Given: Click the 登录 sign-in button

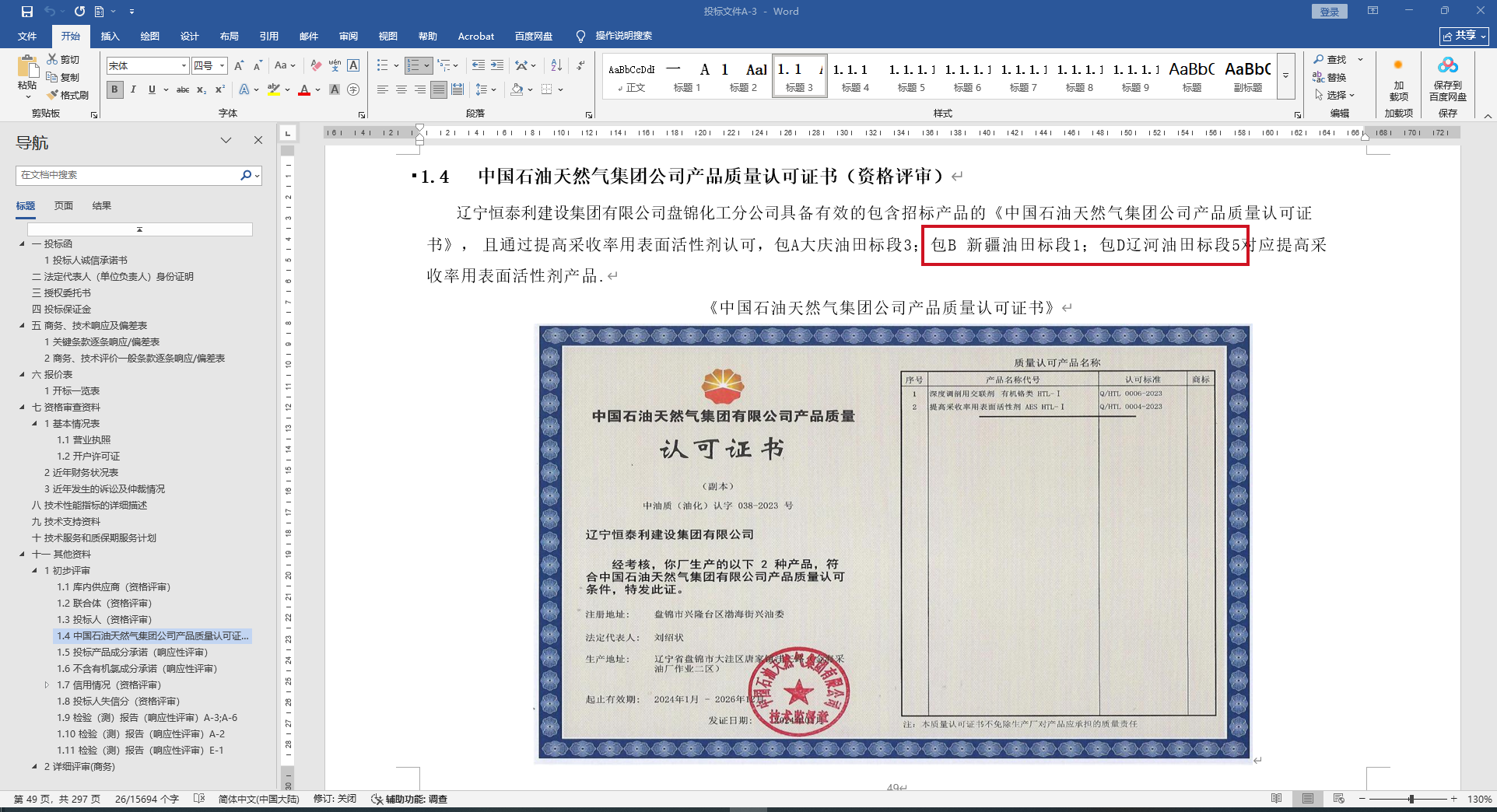Looking at the screenshot, I should (1330, 12).
